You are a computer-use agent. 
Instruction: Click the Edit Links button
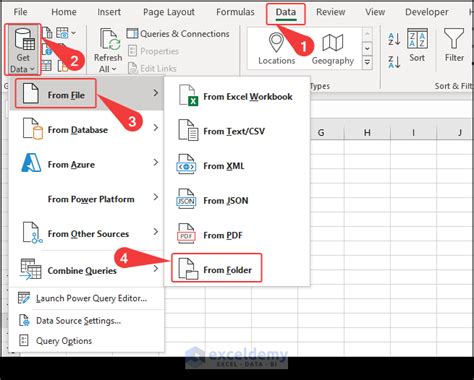pos(152,68)
